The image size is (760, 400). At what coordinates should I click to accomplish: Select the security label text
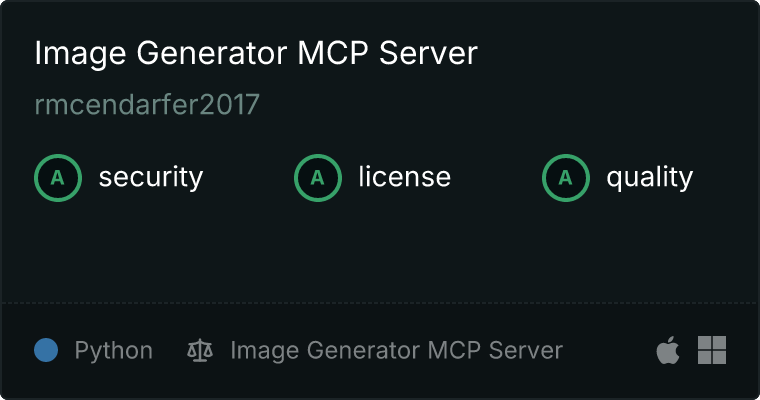pos(151,177)
